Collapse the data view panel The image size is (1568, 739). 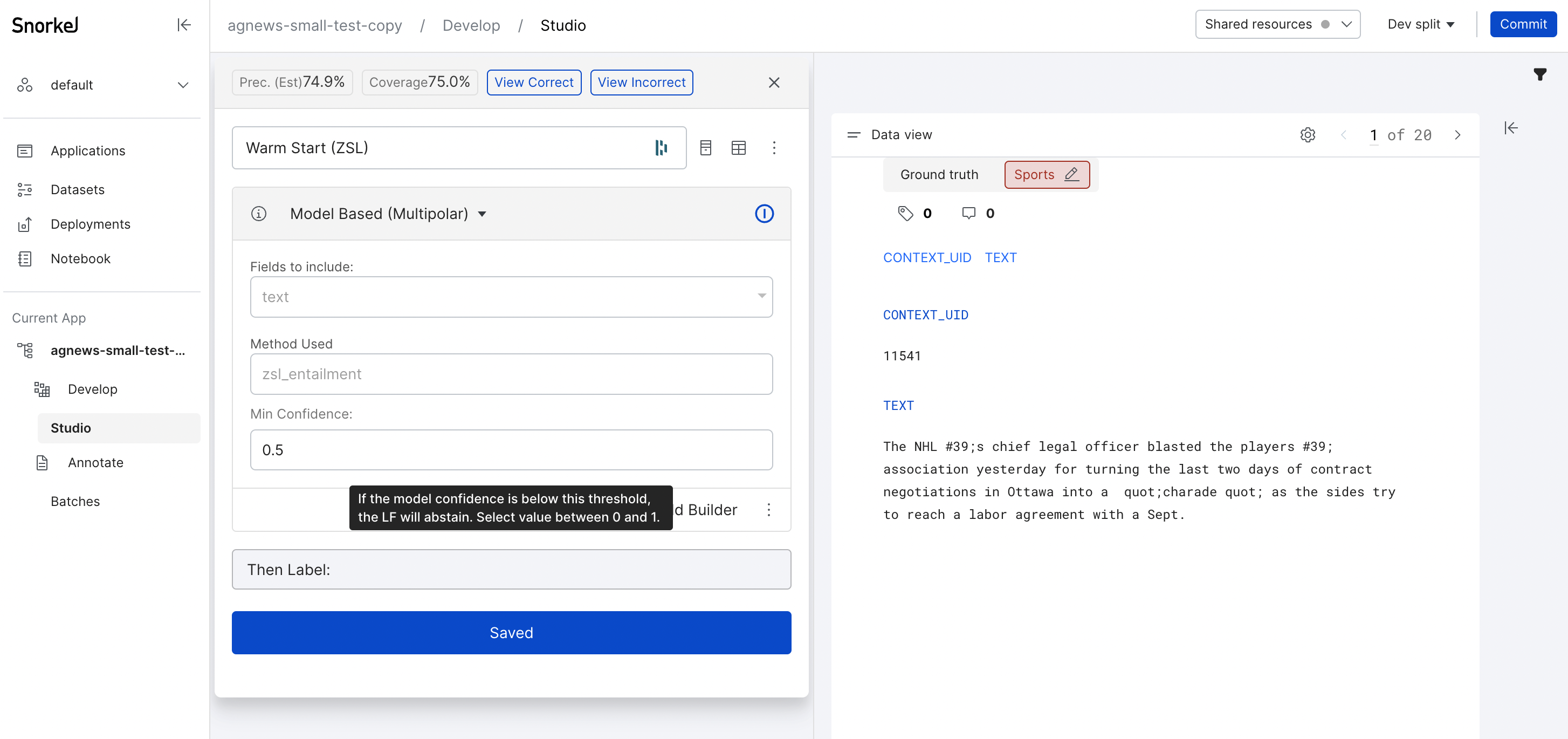(x=1511, y=128)
